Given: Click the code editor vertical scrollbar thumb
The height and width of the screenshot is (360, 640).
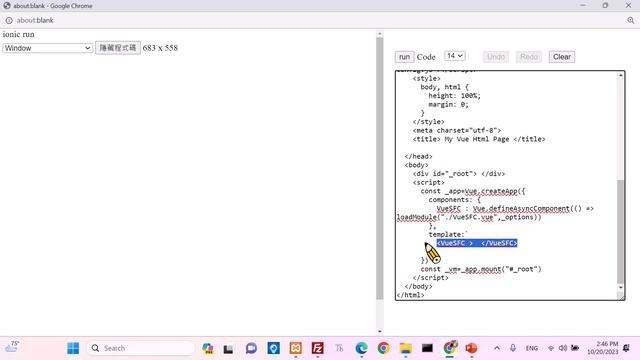Looking at the screenshot, I should (620, 231).
